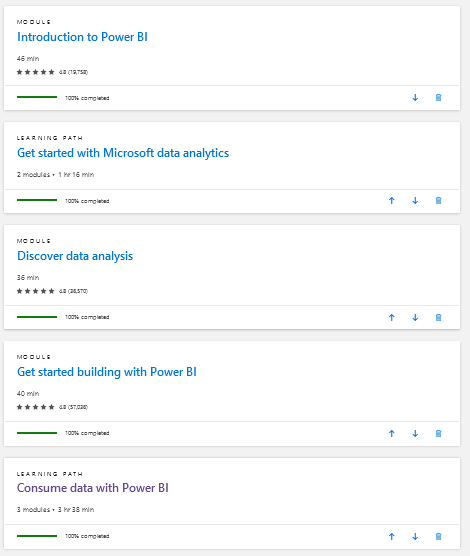Delete Get started building with Power BI
Viewport: 470px width, 556px height.
point(438,433)
